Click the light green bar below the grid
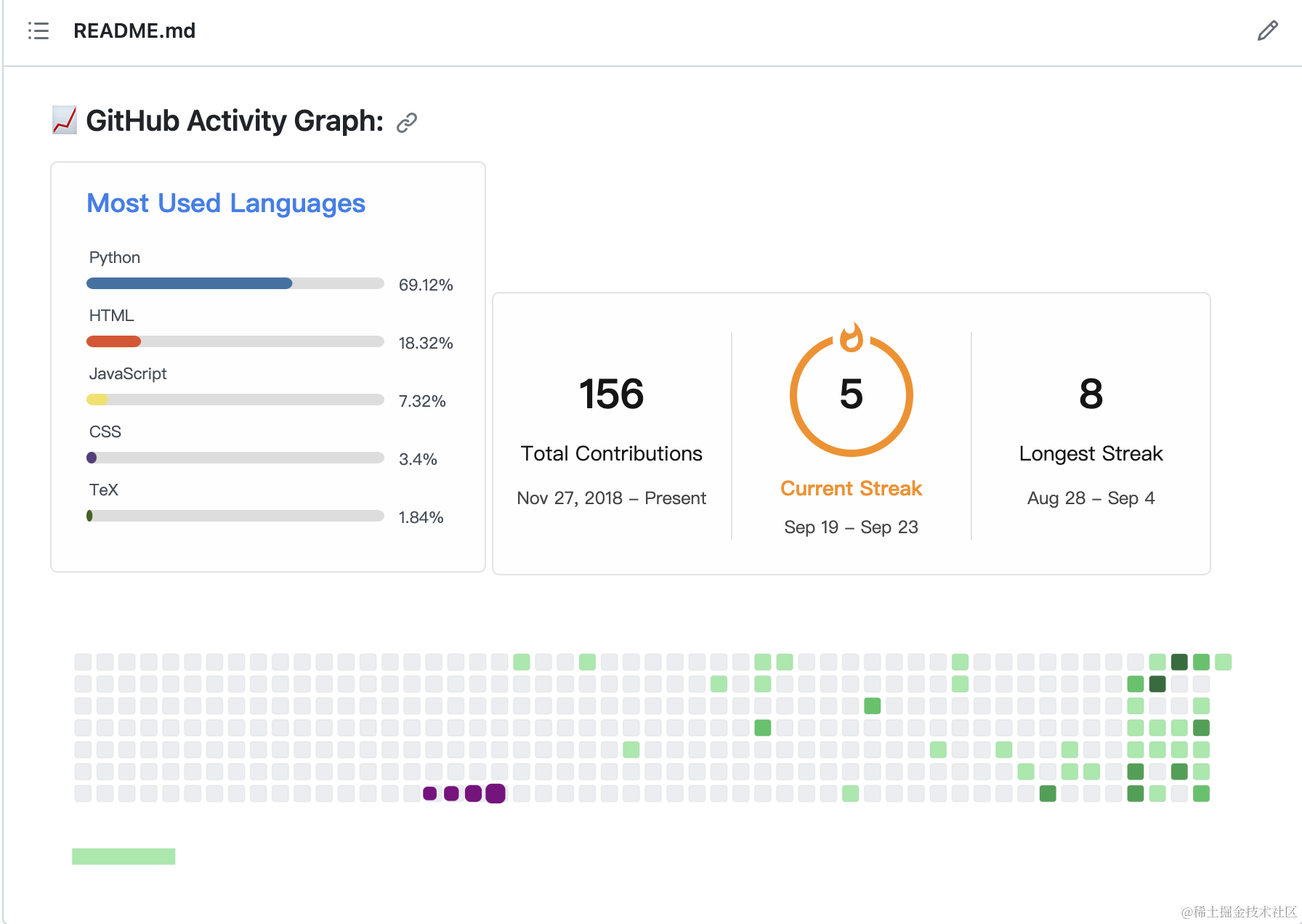Image resolution: width=1302 pixels, height=924 pixels. [x=124, y=856]
